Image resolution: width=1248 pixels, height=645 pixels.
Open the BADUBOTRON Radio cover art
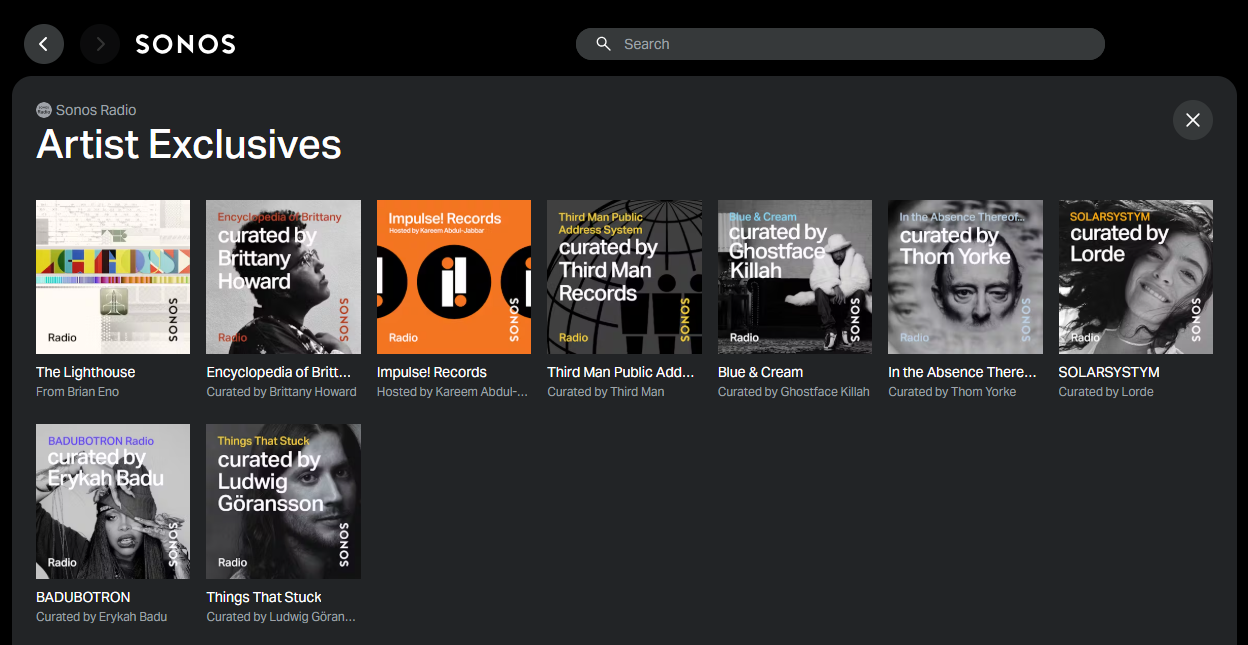(113, 501)
